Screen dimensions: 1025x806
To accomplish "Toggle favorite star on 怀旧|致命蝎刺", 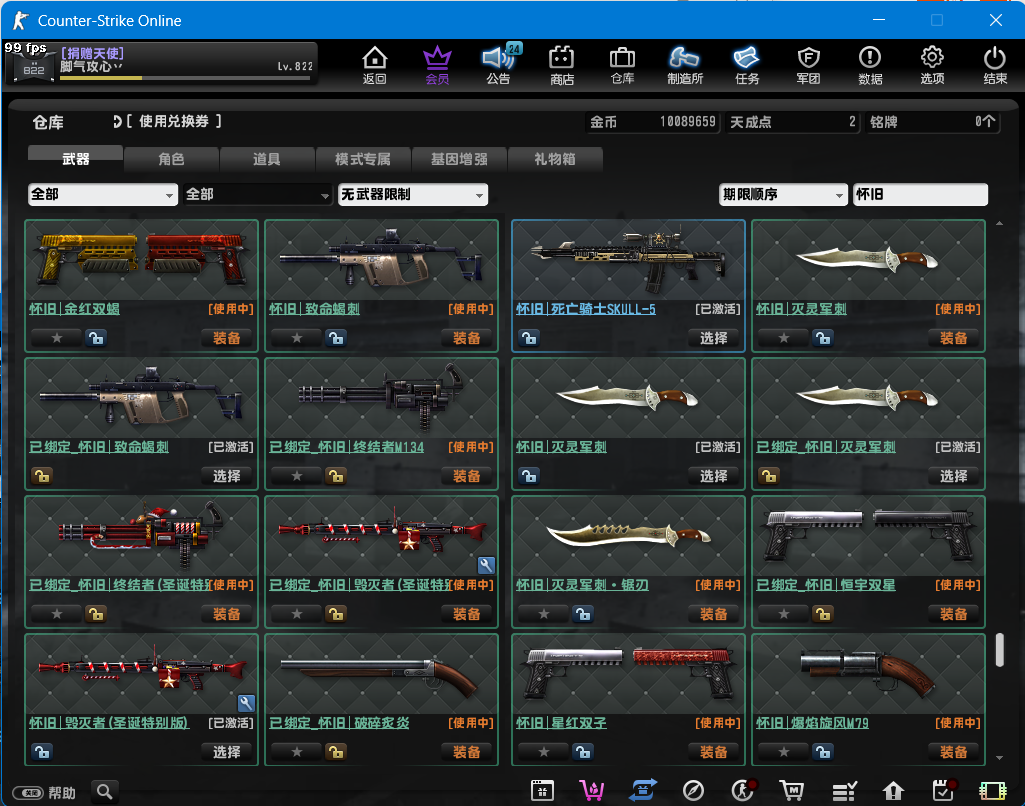I will 297,338.
